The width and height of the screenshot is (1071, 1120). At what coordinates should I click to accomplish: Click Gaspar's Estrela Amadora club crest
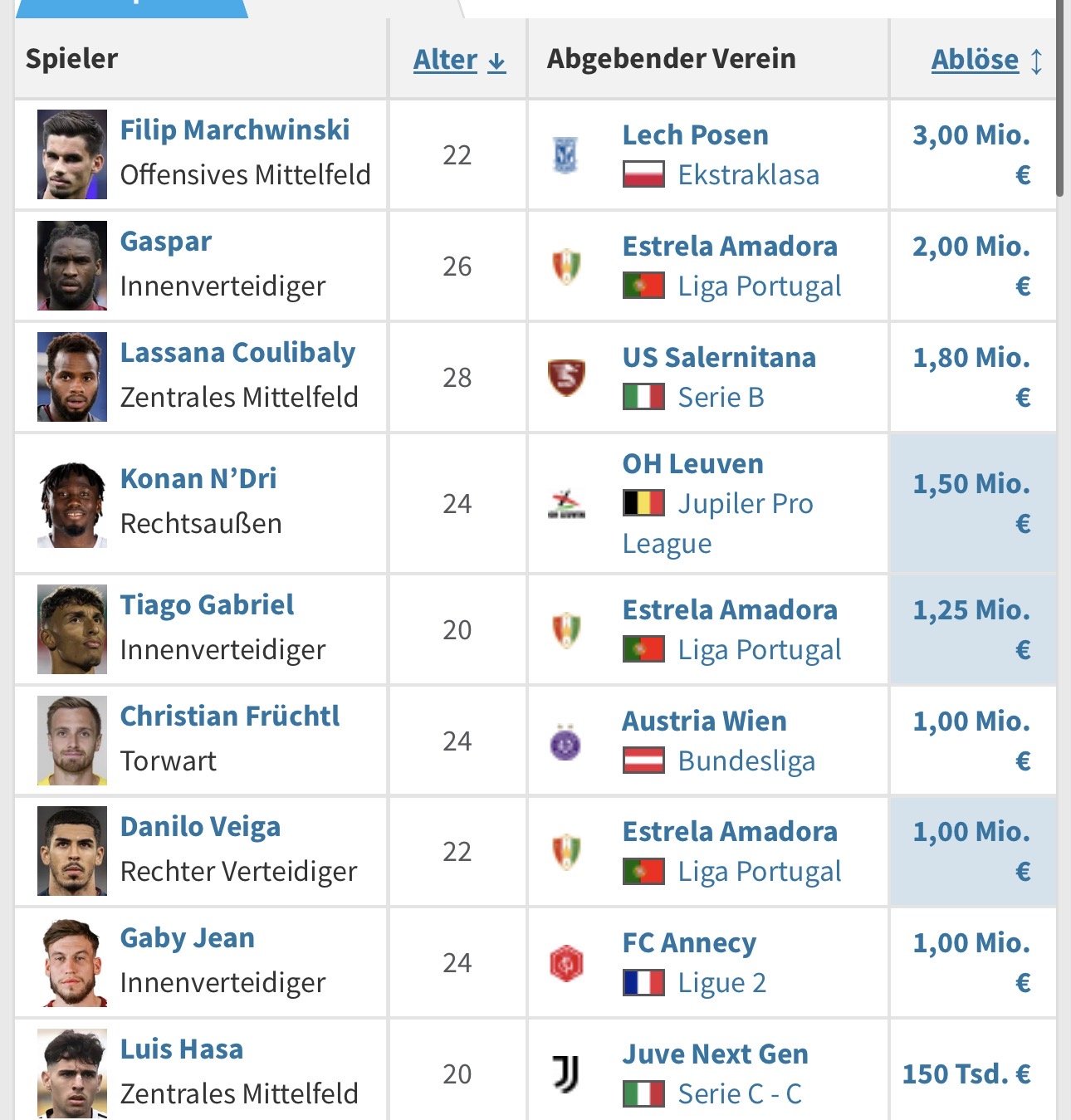(566, 267)
